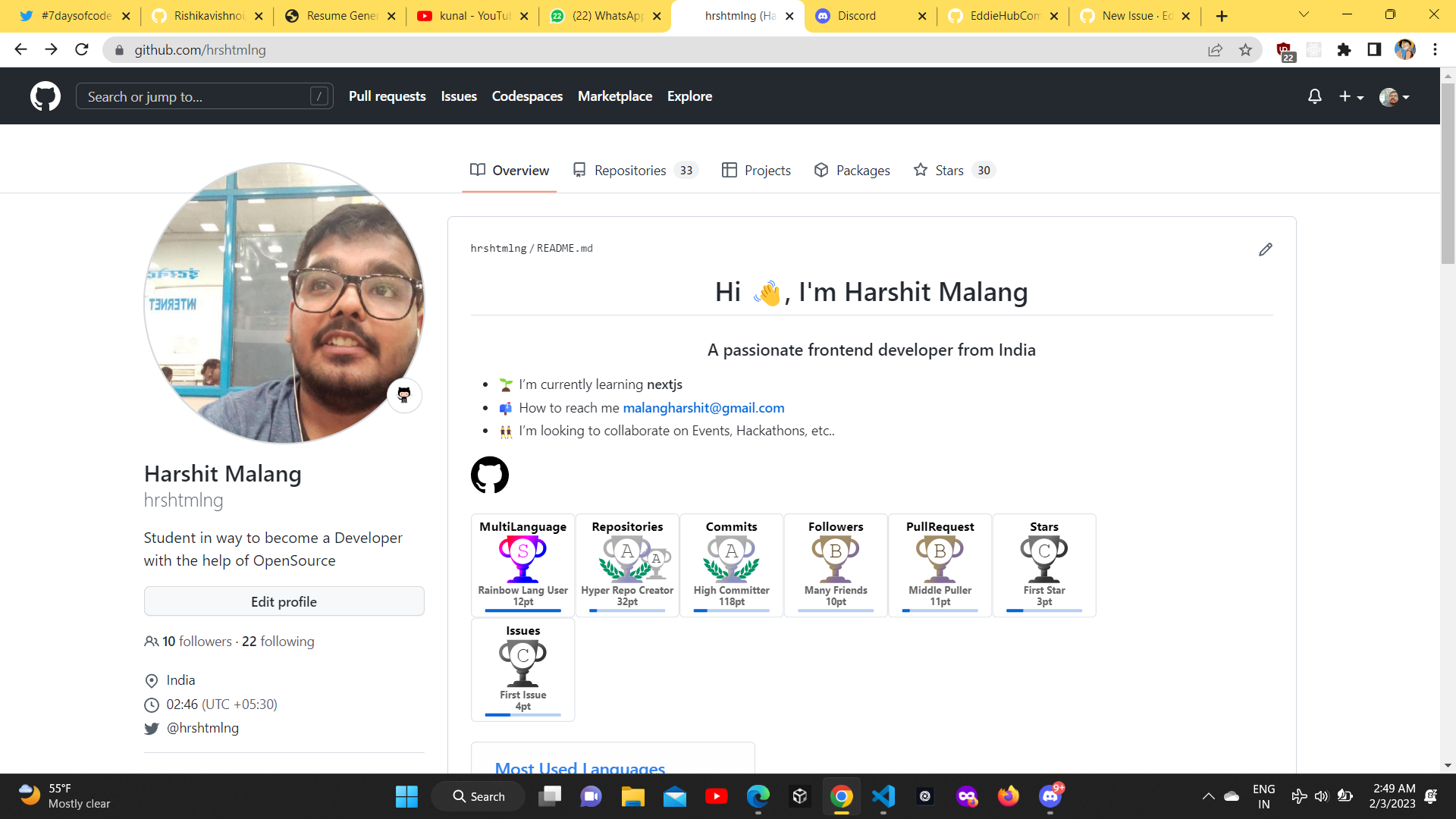Open the profile avatar menu

pos(1394,96)
